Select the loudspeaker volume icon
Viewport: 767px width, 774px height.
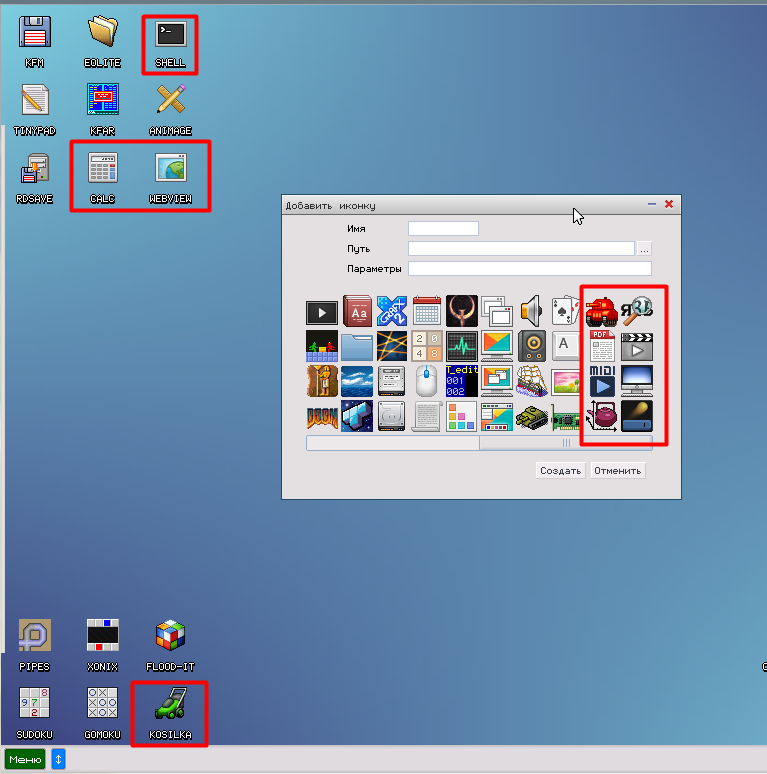pos(532,312)
